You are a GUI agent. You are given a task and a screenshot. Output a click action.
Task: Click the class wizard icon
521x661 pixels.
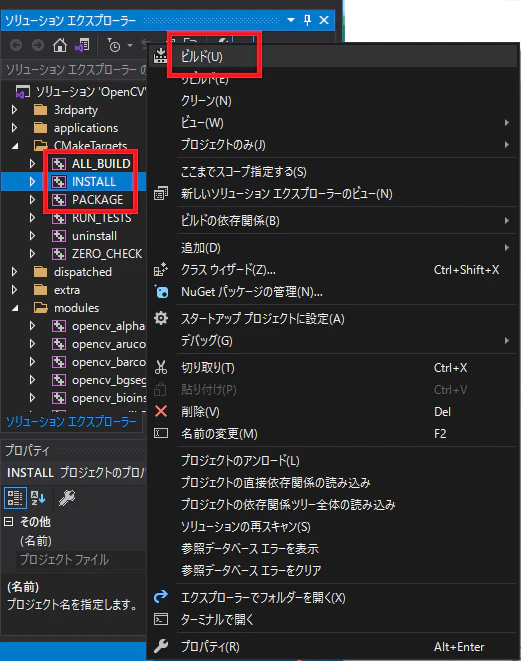point(161,269)
